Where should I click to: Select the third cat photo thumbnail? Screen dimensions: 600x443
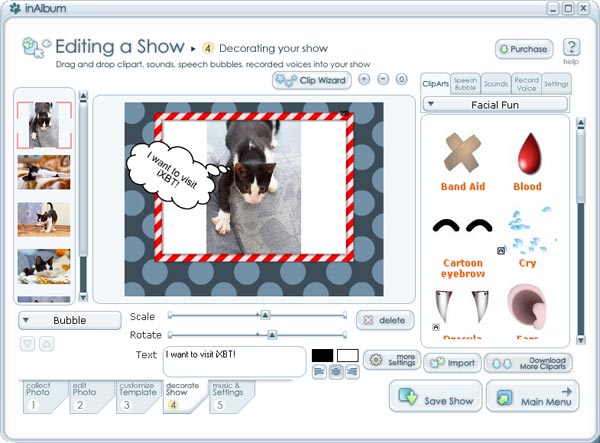pyautogui.click(x=44, y=219)
